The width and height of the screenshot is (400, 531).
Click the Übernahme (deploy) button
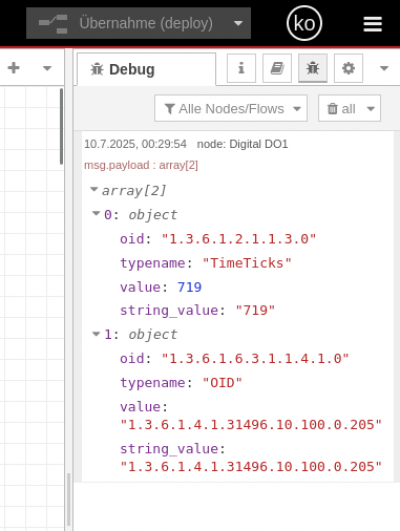pyautogui.click(x=126, y=23)
